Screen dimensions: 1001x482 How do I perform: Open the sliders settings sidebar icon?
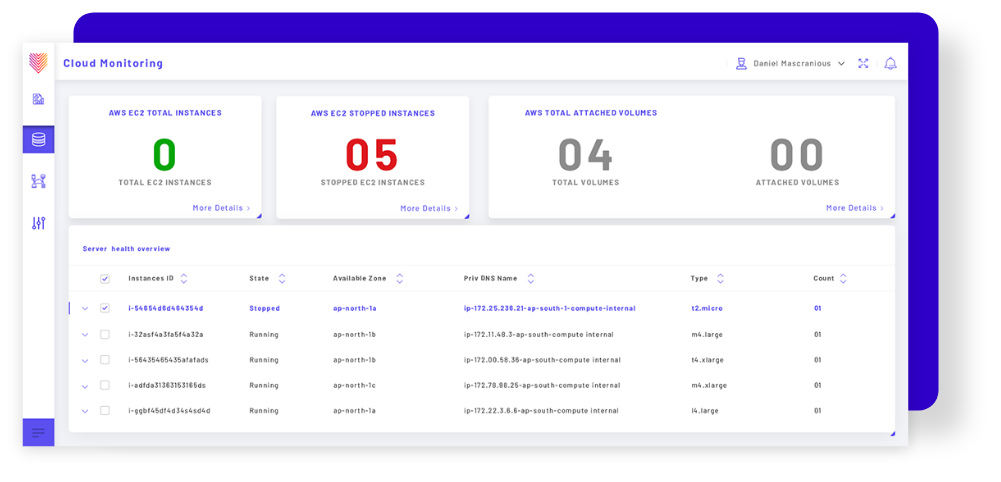click(x=38, y=223)
